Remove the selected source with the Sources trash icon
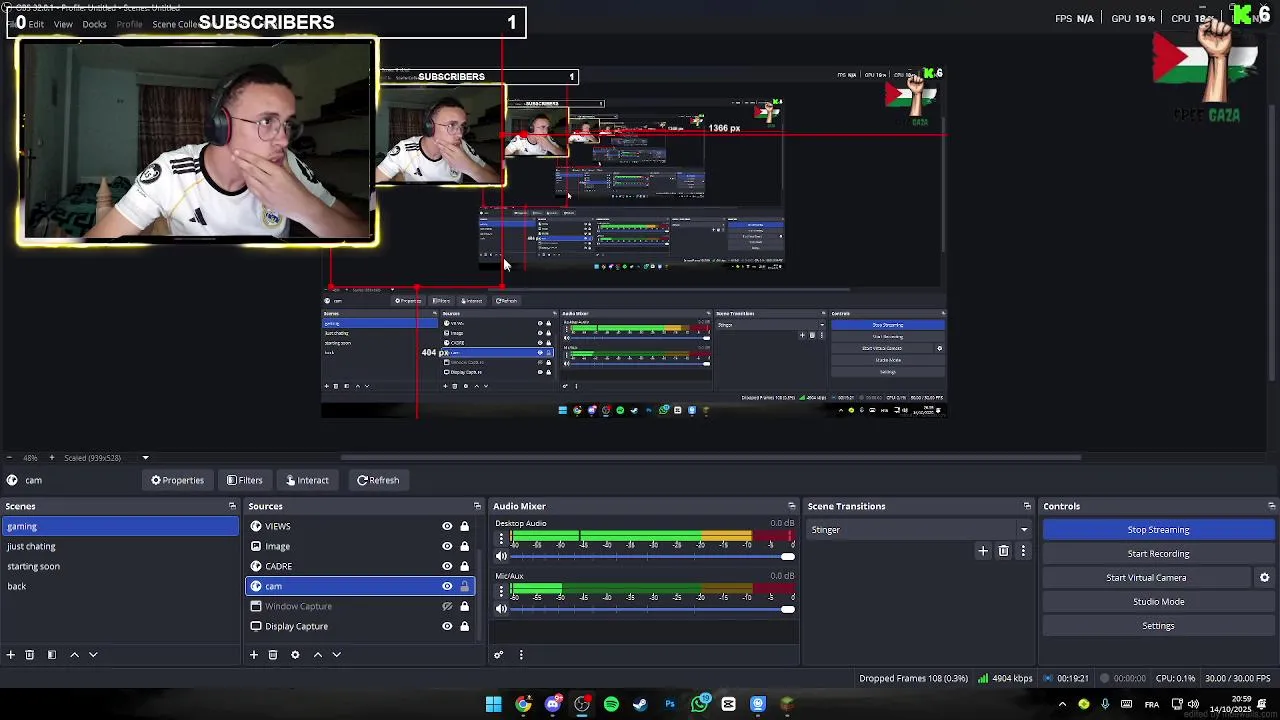 (x=273, y=655)
